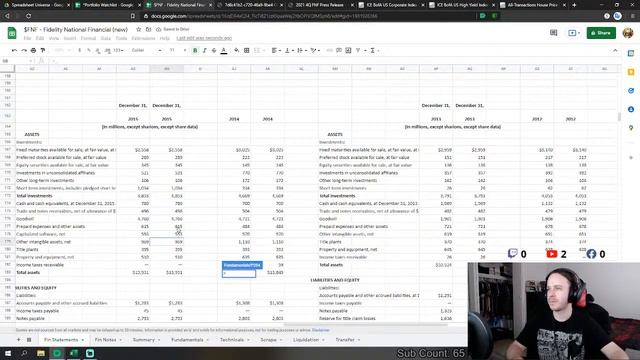Click the green Share button
640x360 pixels.
tap(601, 33)
